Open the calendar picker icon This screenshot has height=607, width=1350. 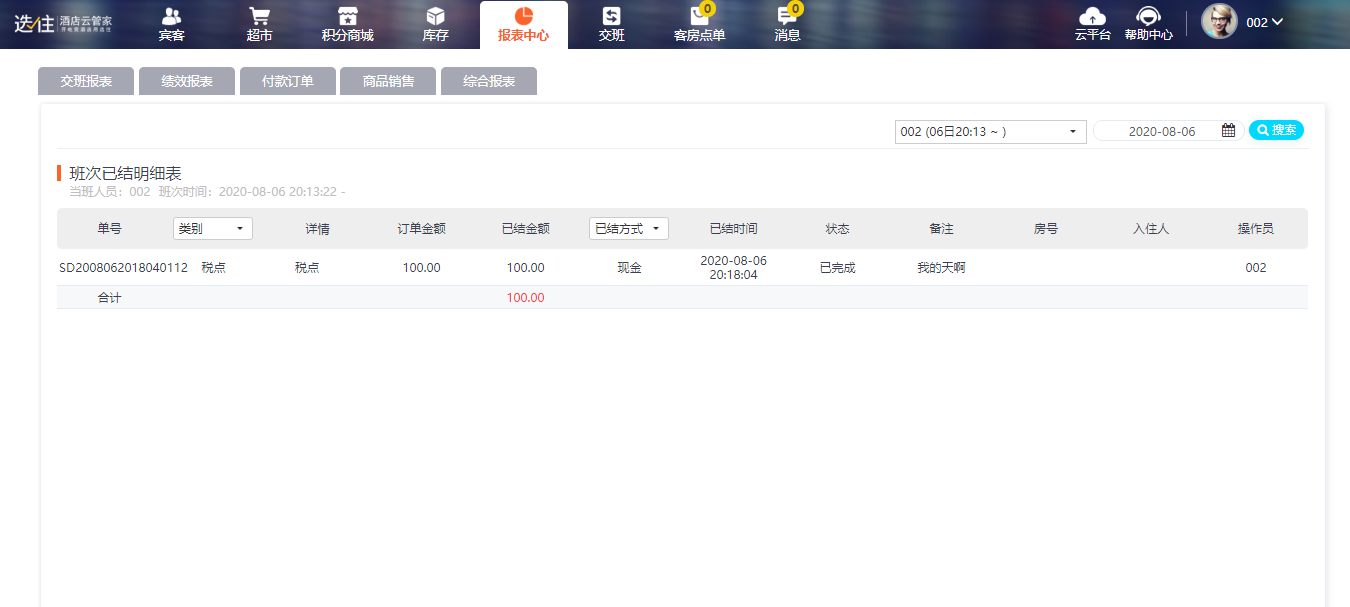point(1228,130)
